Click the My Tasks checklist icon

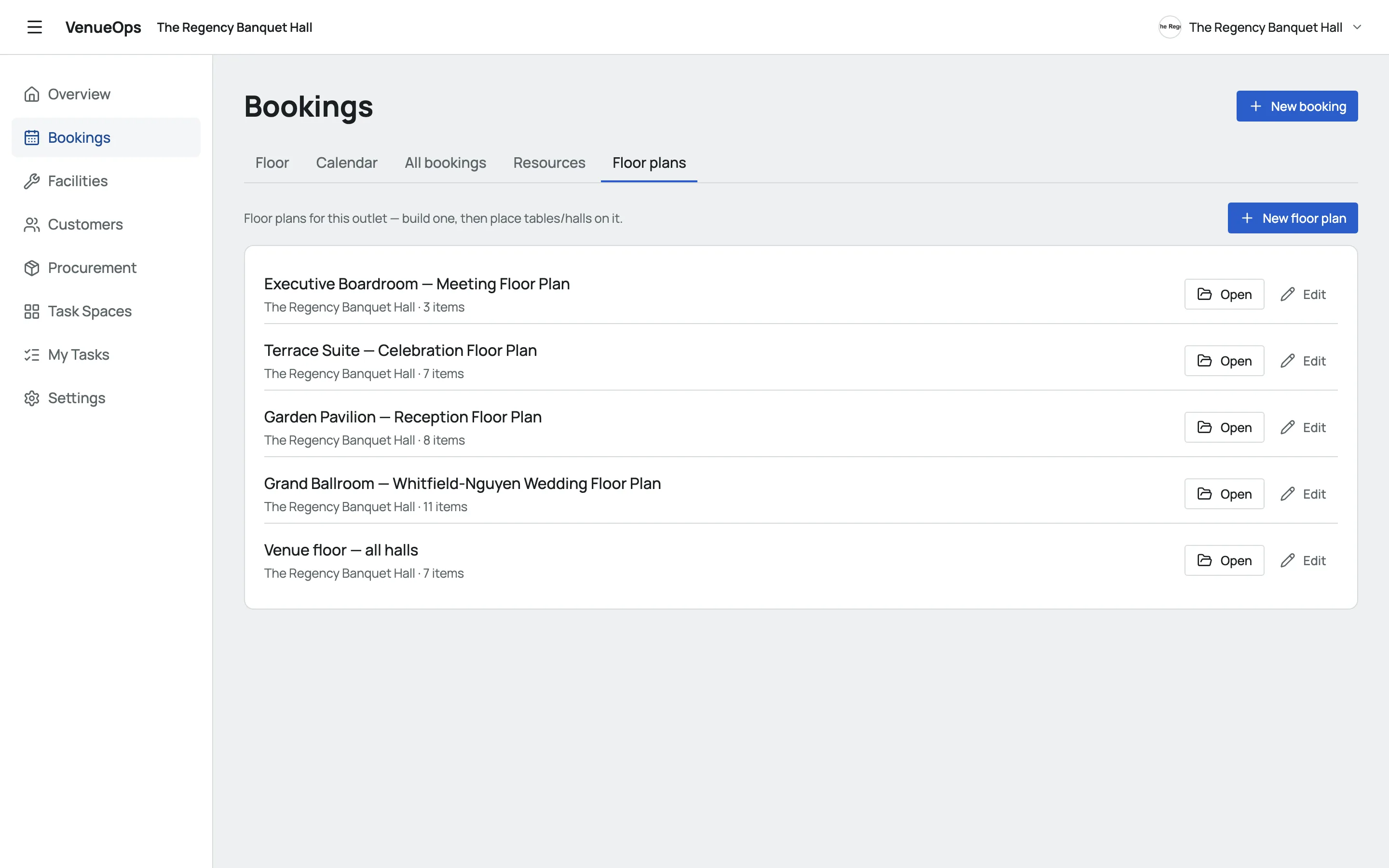pos(31,355)
